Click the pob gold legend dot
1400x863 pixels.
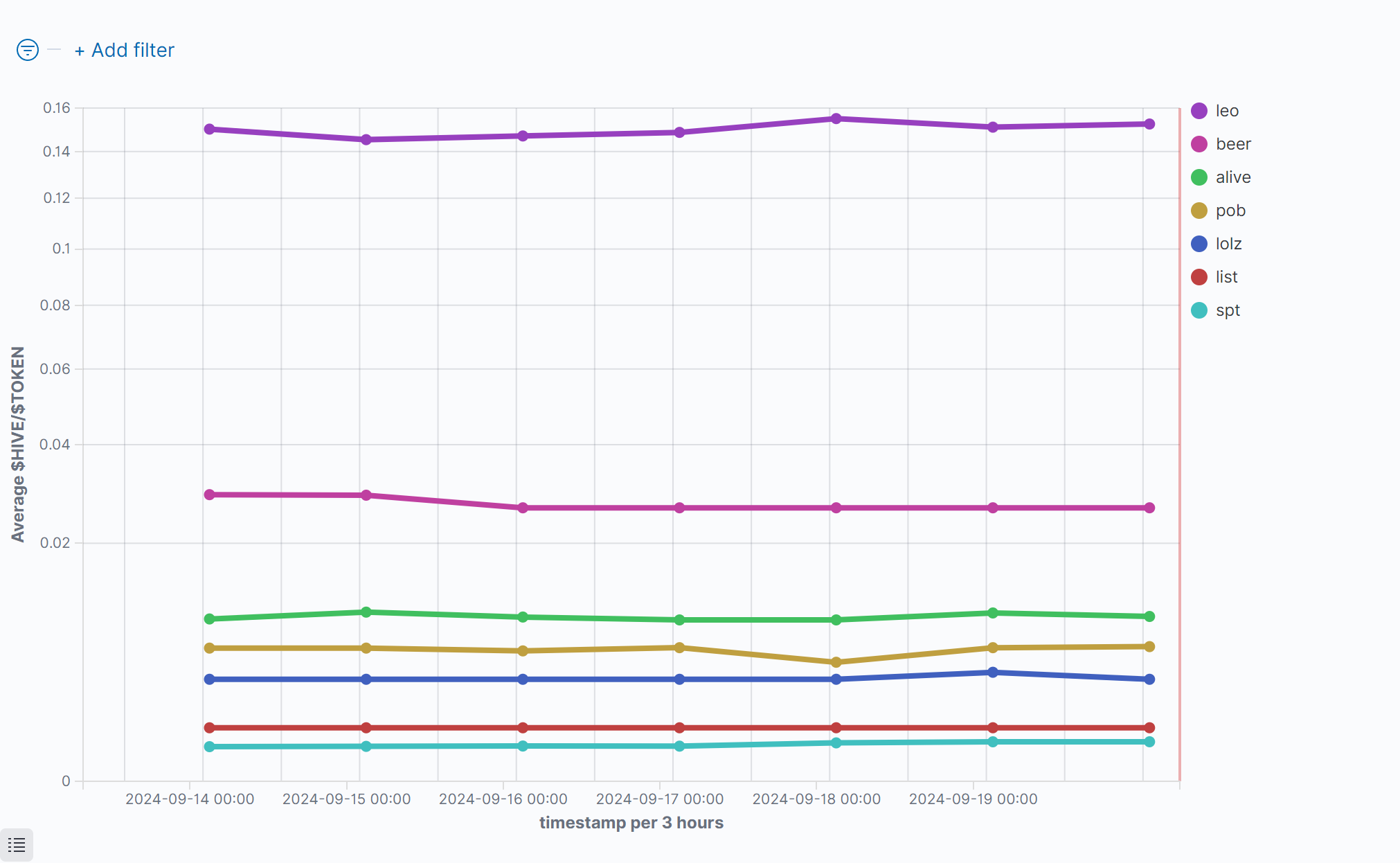pyautogui.click(x=1199, y=211)
